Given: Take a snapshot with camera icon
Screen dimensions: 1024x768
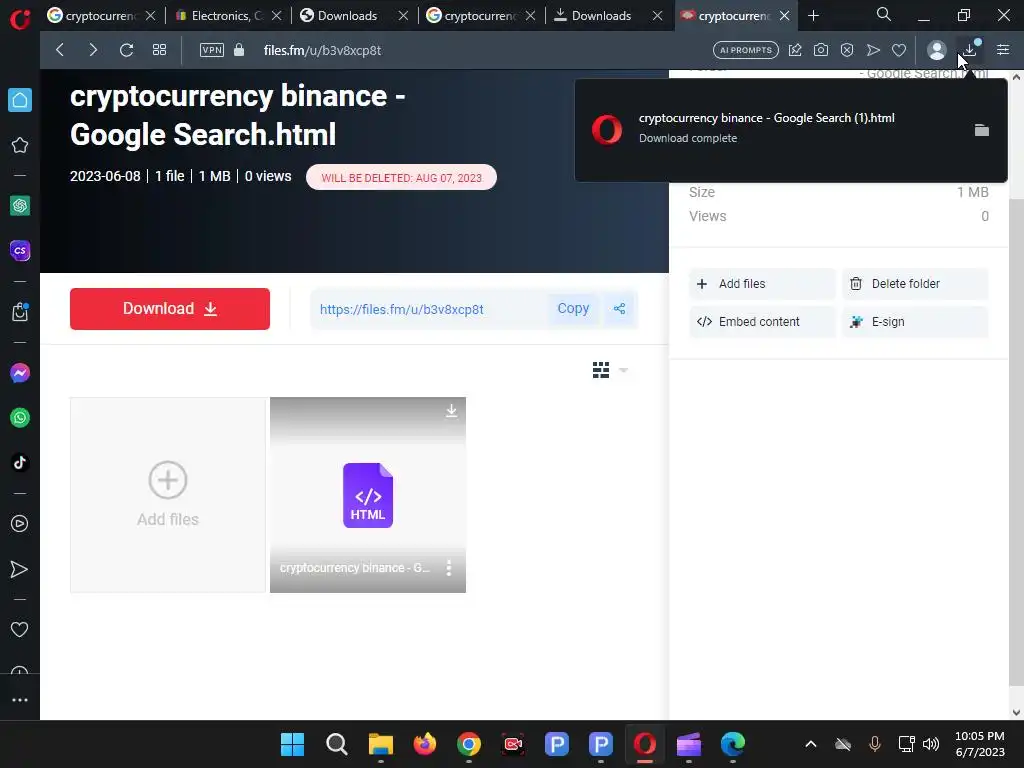Looking at the screenshot, I should pyautogui.click(x=821, y=50).
